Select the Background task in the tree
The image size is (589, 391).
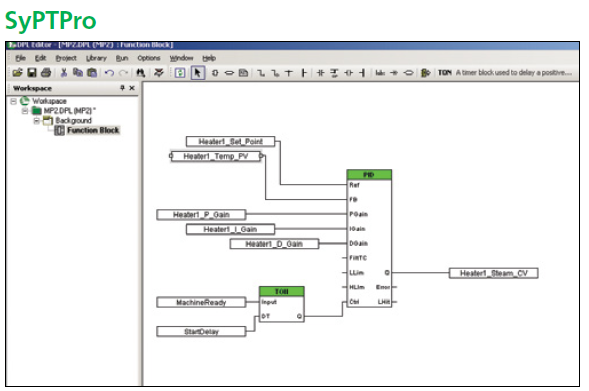click(74, 121)
